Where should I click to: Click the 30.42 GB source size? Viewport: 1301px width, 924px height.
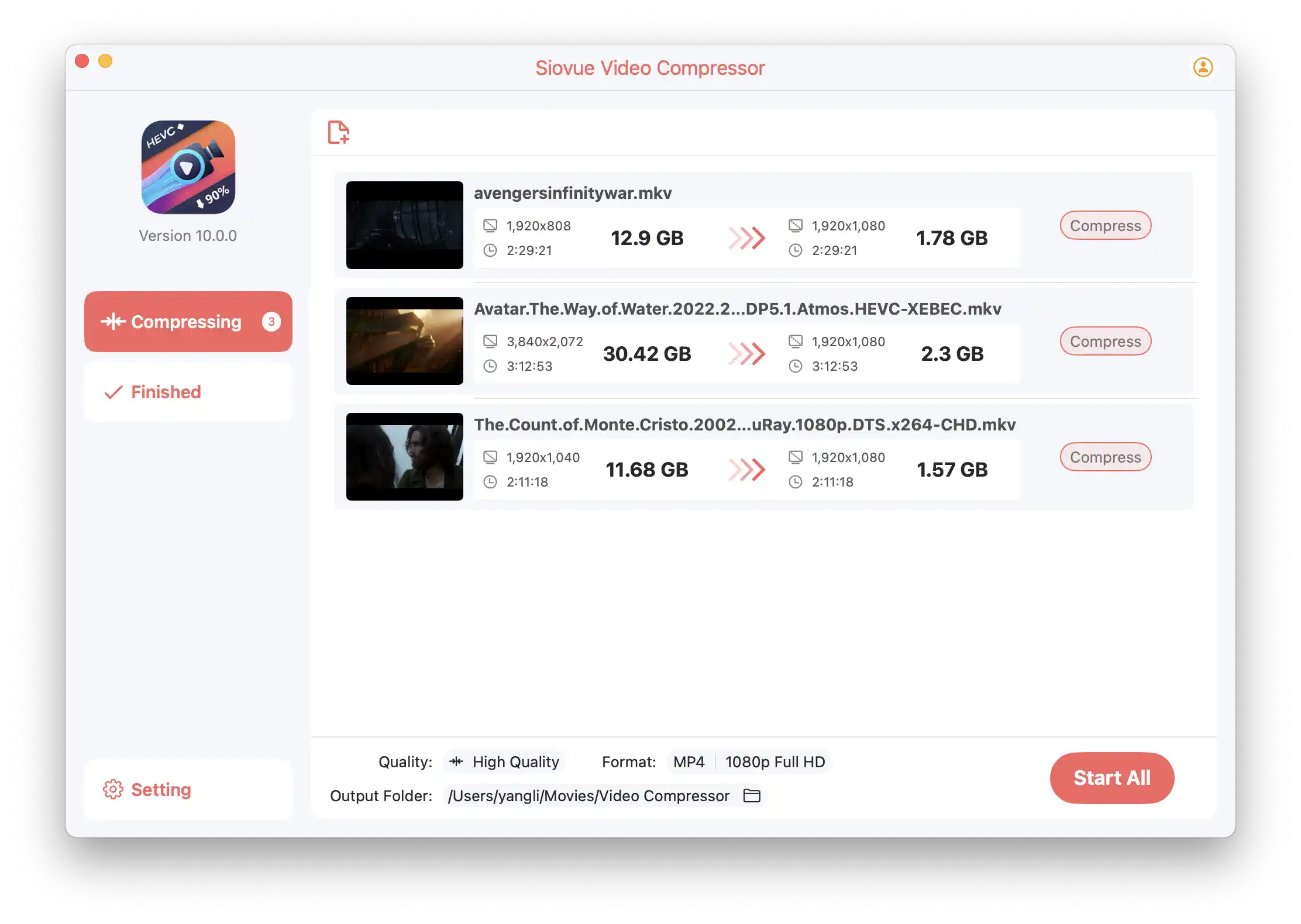click(647, 354)
